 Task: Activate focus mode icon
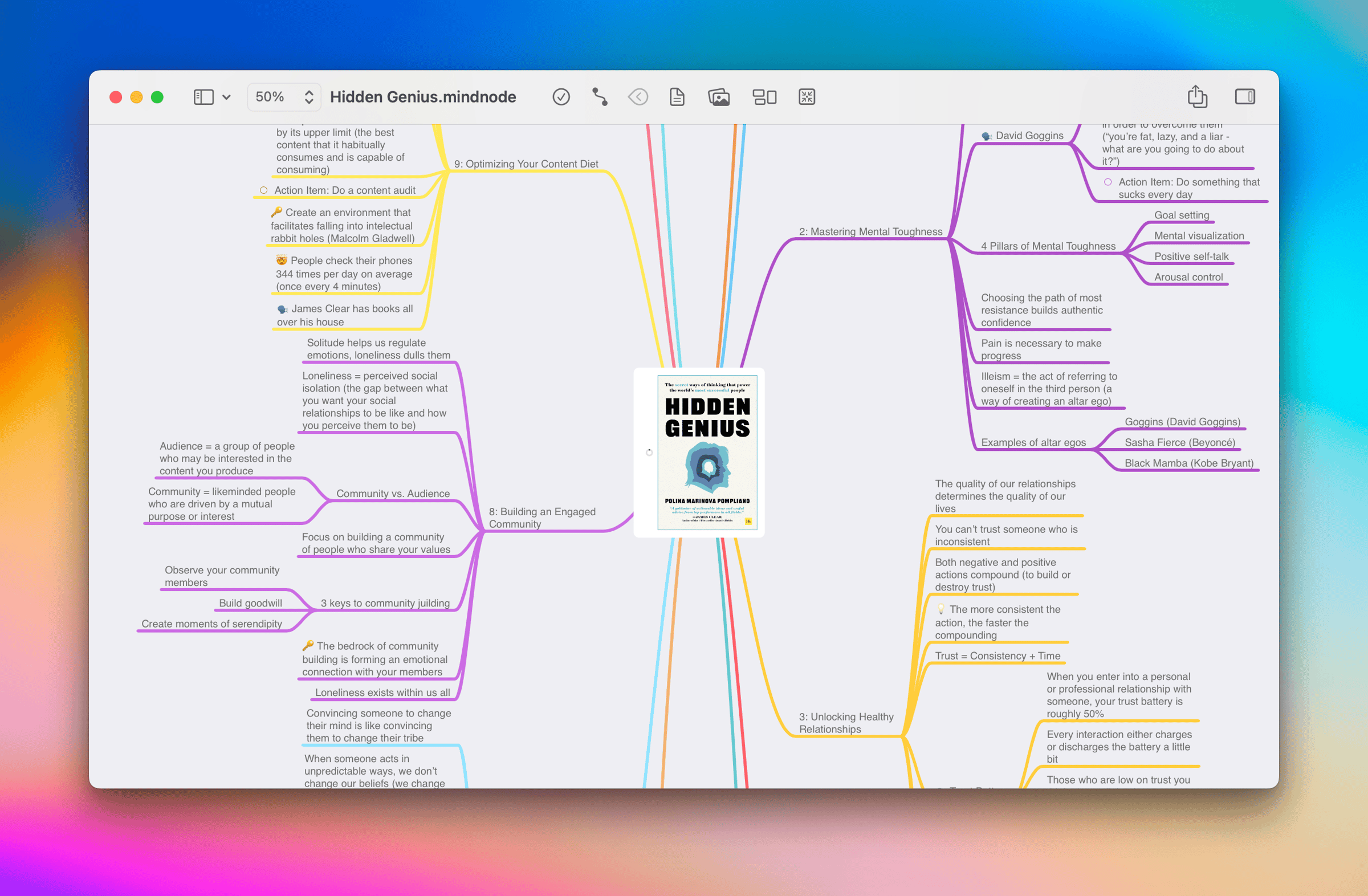[807, 96]
